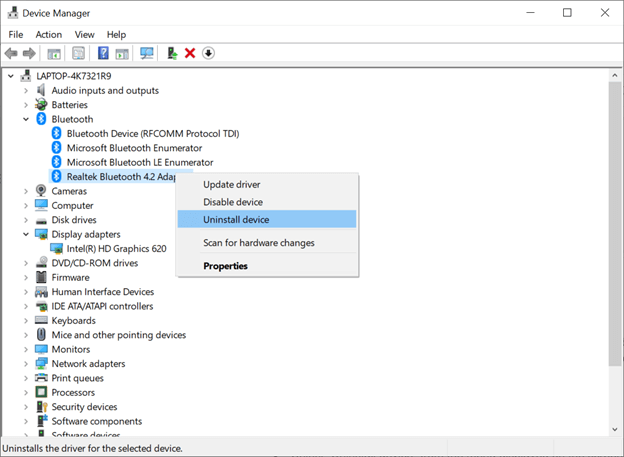Select Intel(R) HD Graphics 620
Screen dimensions: 624x457
tap(117, 248)
